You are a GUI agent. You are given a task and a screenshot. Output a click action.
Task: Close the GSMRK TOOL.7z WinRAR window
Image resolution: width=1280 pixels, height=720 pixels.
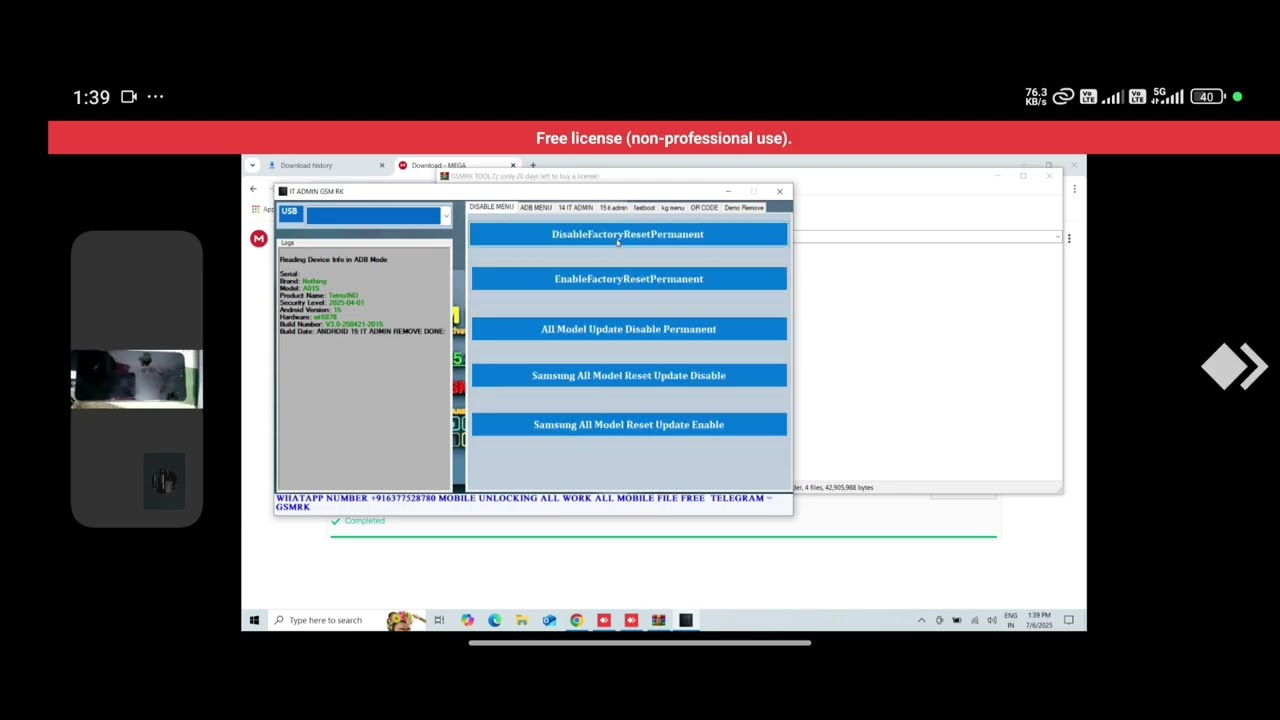(1049, 176)
